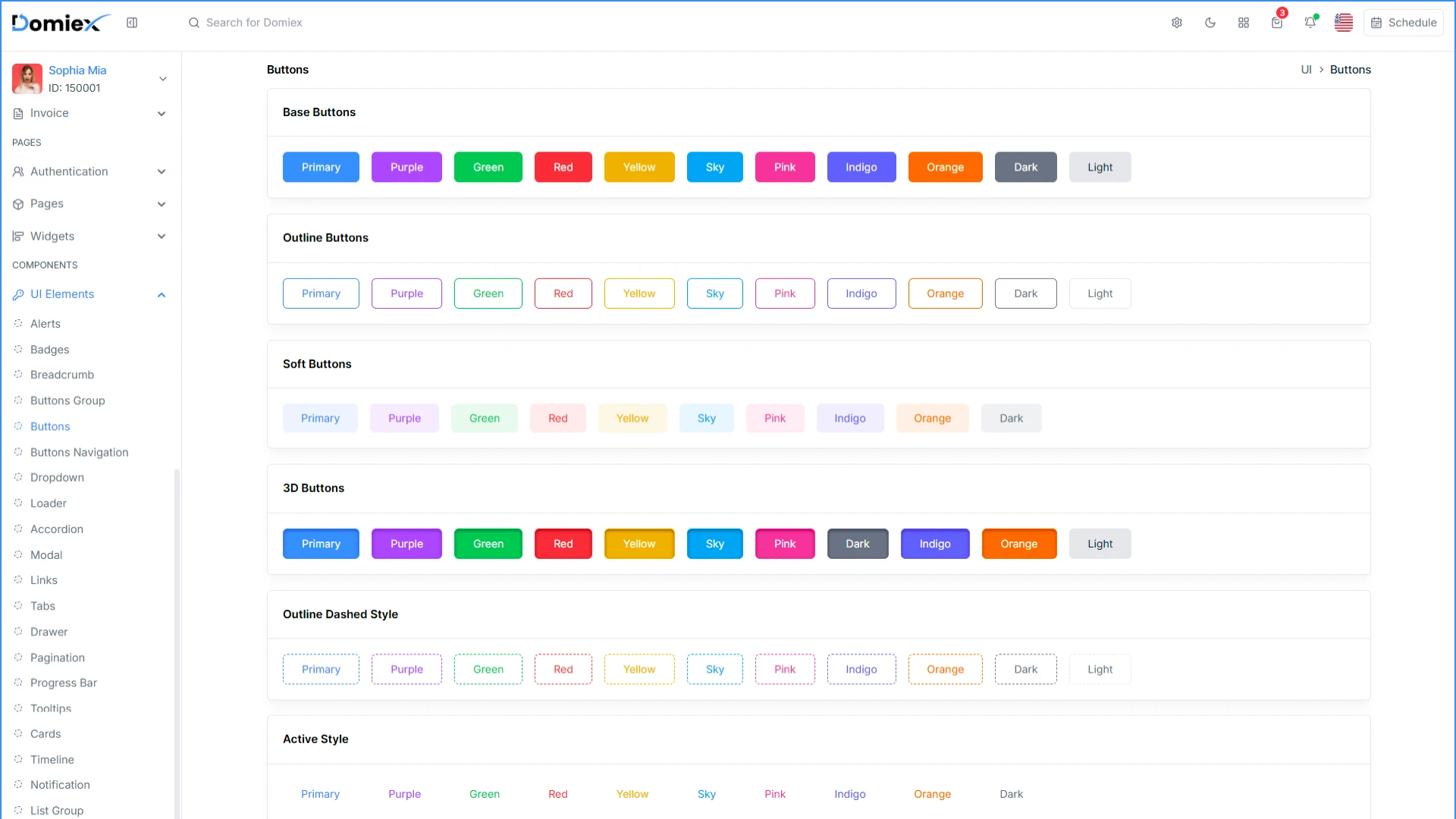Image resolution: width=1456 pixels, height=819 pixels.
Task: Expand the Widgets menu chevron
Action: [162, 237]
